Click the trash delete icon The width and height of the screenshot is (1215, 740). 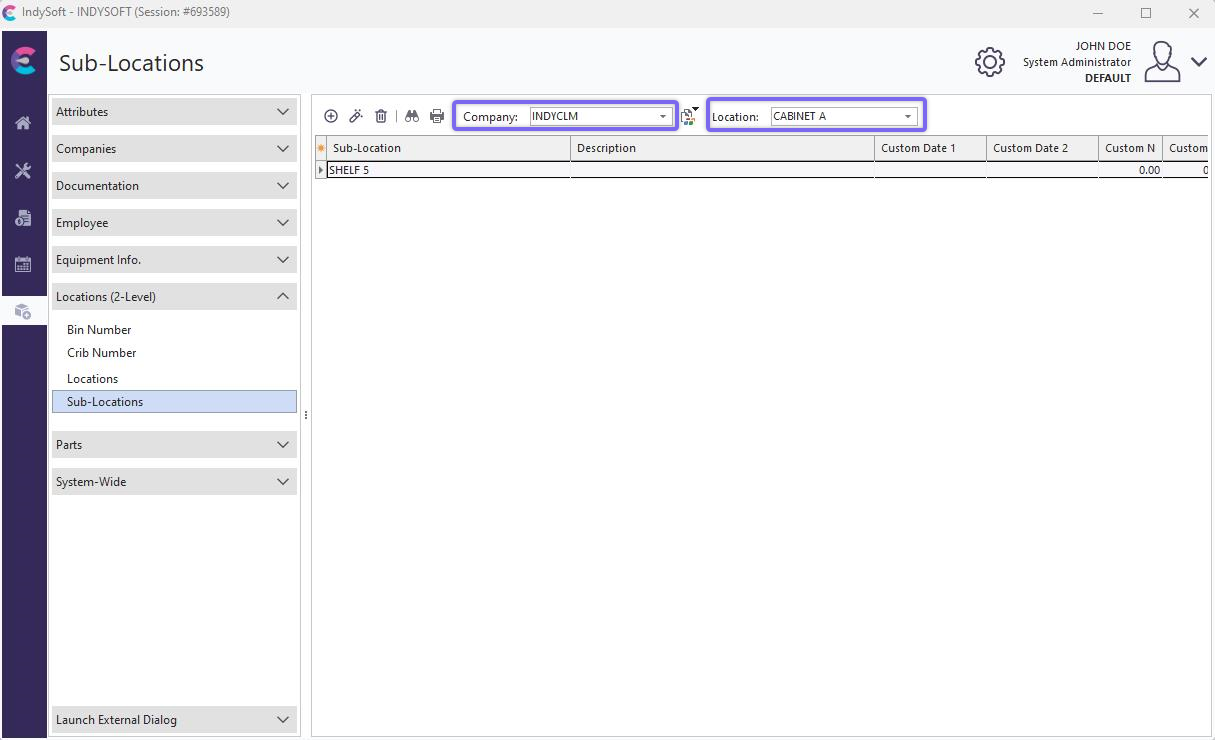click(x=381, y=116)
